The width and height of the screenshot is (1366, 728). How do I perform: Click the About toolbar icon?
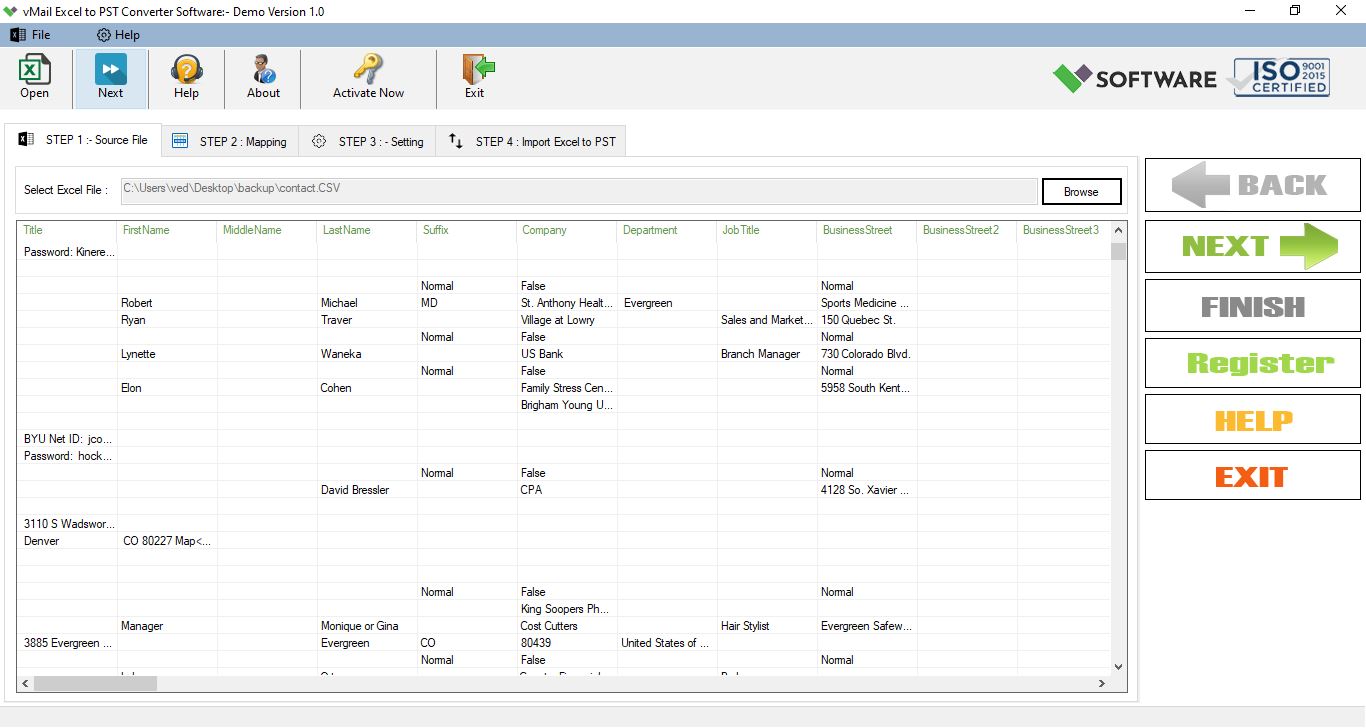pyautogui.click(x=263, y=78)
